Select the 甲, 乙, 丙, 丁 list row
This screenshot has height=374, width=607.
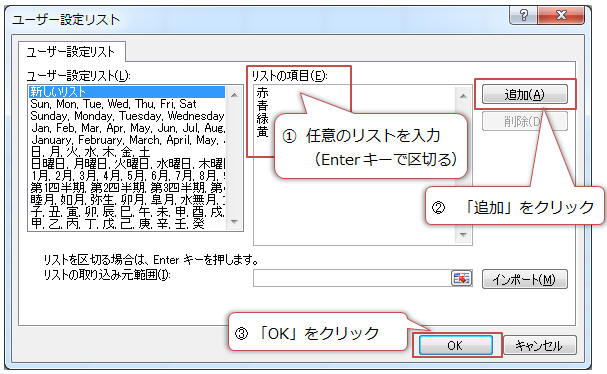(x=127, y=224)
